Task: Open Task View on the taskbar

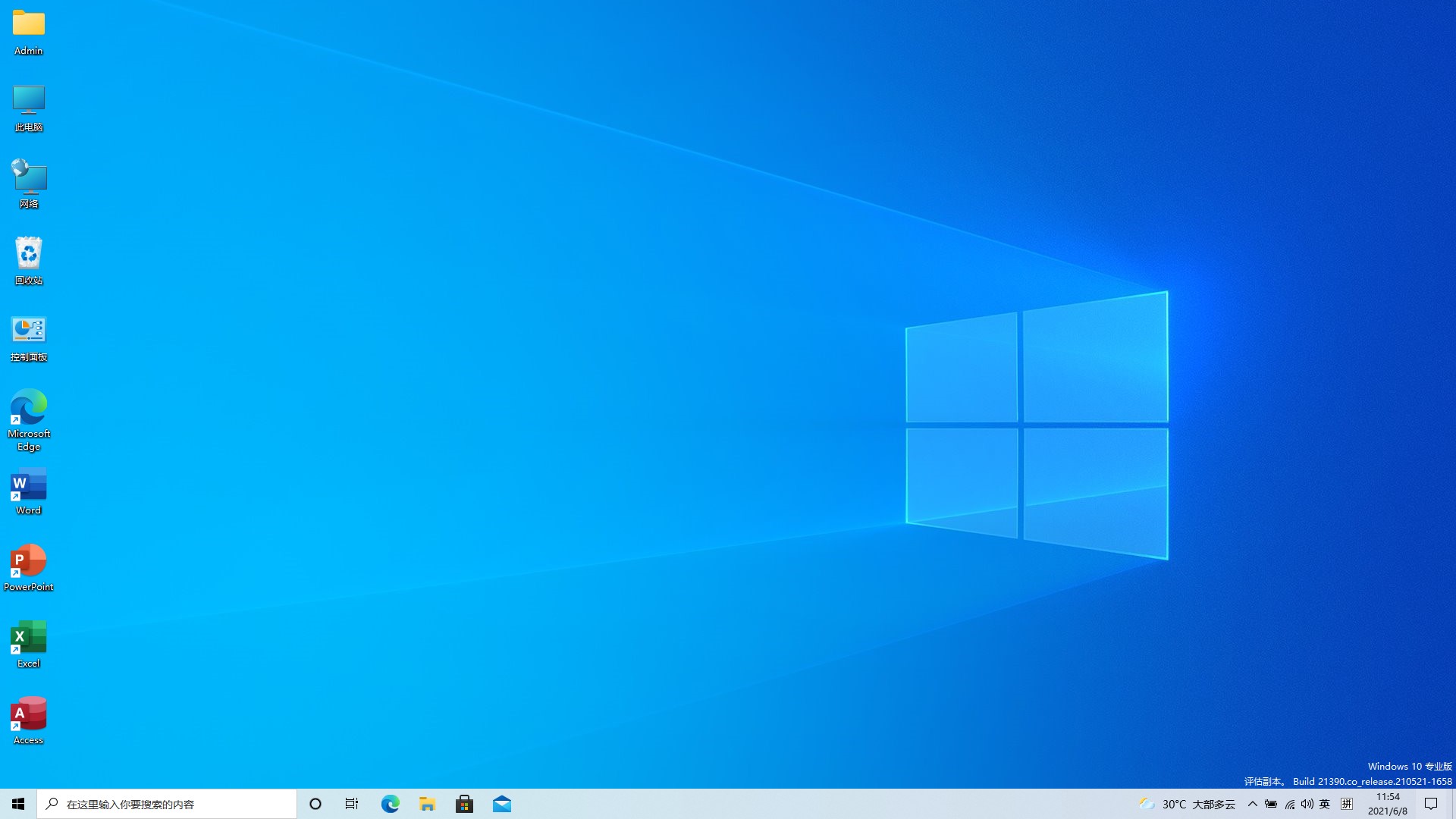Action: [x=351, y=804]
